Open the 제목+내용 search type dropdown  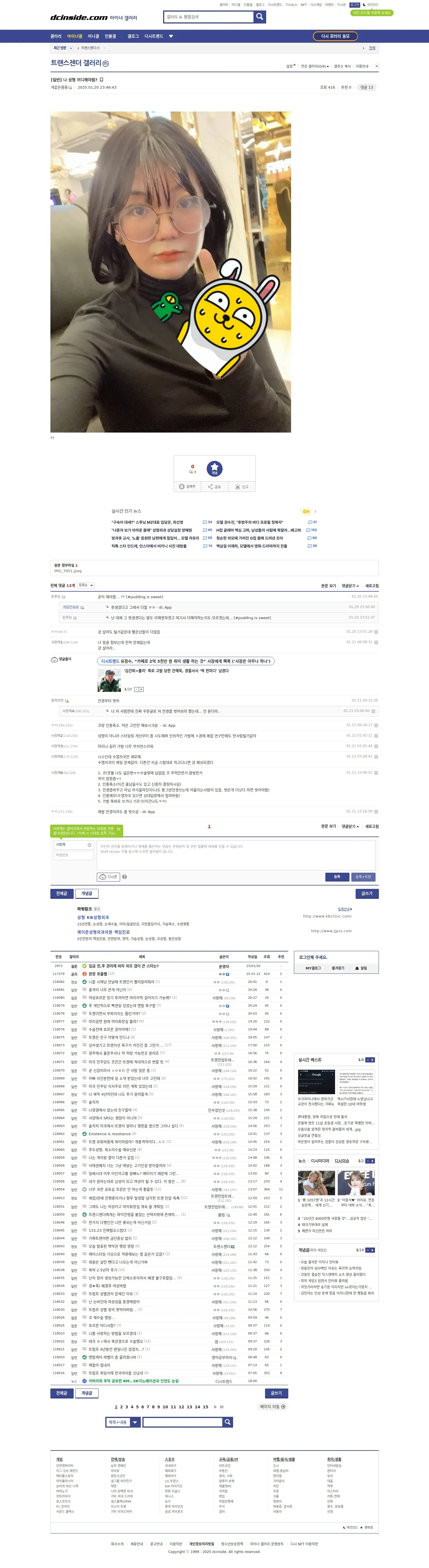point(123,1422)
